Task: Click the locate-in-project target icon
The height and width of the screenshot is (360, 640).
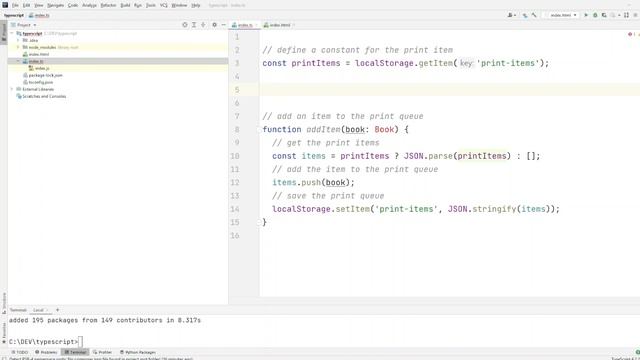Action: (185, 25)
